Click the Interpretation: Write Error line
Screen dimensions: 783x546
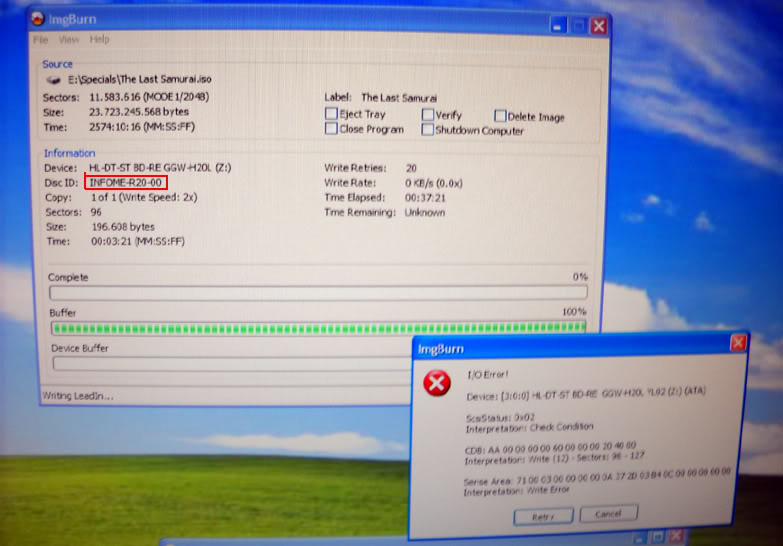click(516, 491)
